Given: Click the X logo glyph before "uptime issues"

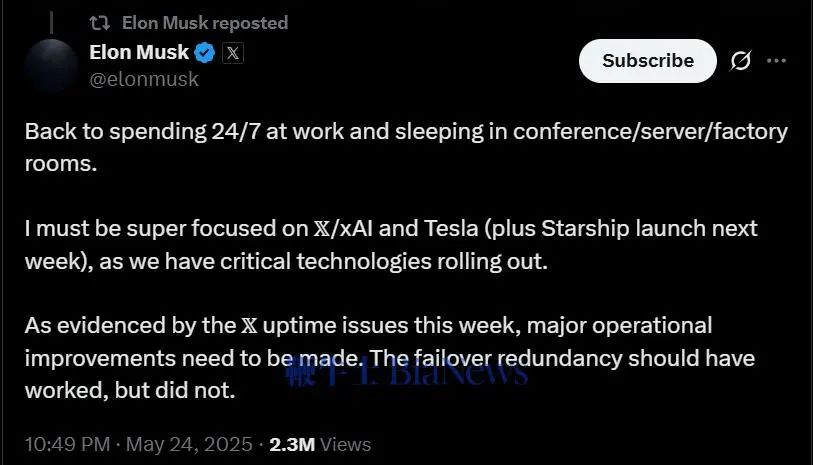Looking at the screenshot, I should pyautogui.click(x=248, y=326).
